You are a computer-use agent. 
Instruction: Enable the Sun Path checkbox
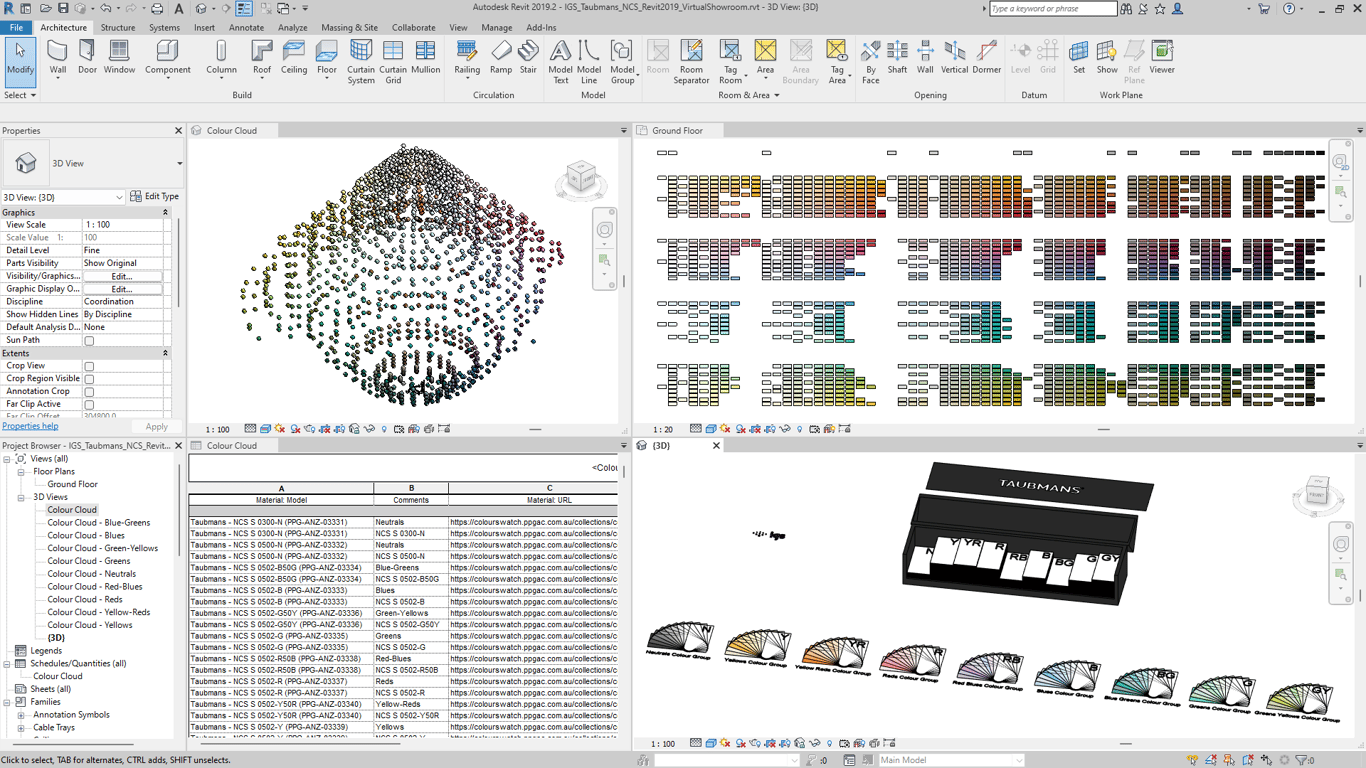[x=89, y=341]
